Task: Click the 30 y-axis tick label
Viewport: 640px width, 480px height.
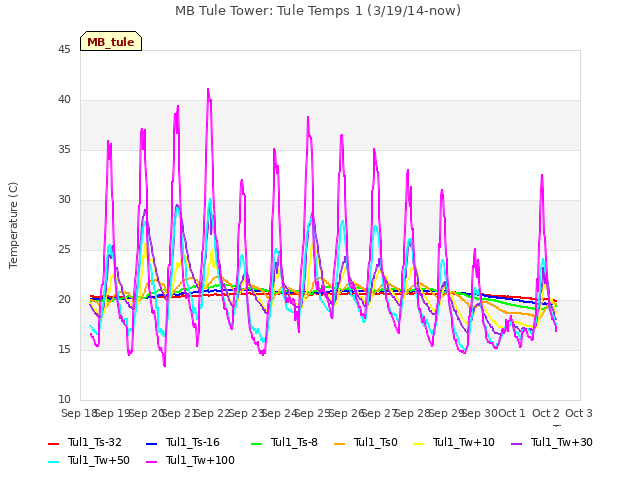Action: [64, 200]
